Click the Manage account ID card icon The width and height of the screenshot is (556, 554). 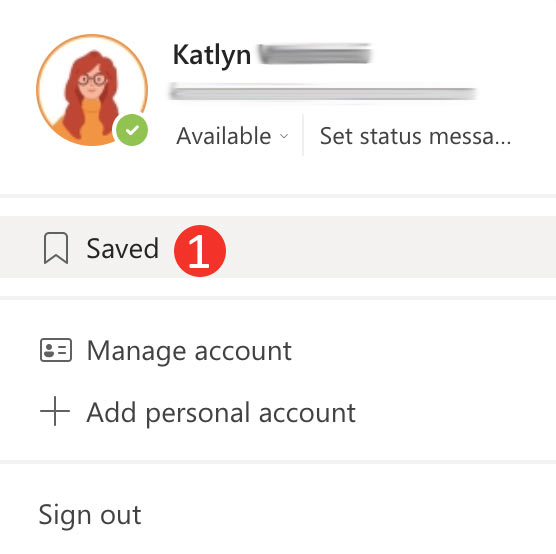tap(56, 350)
